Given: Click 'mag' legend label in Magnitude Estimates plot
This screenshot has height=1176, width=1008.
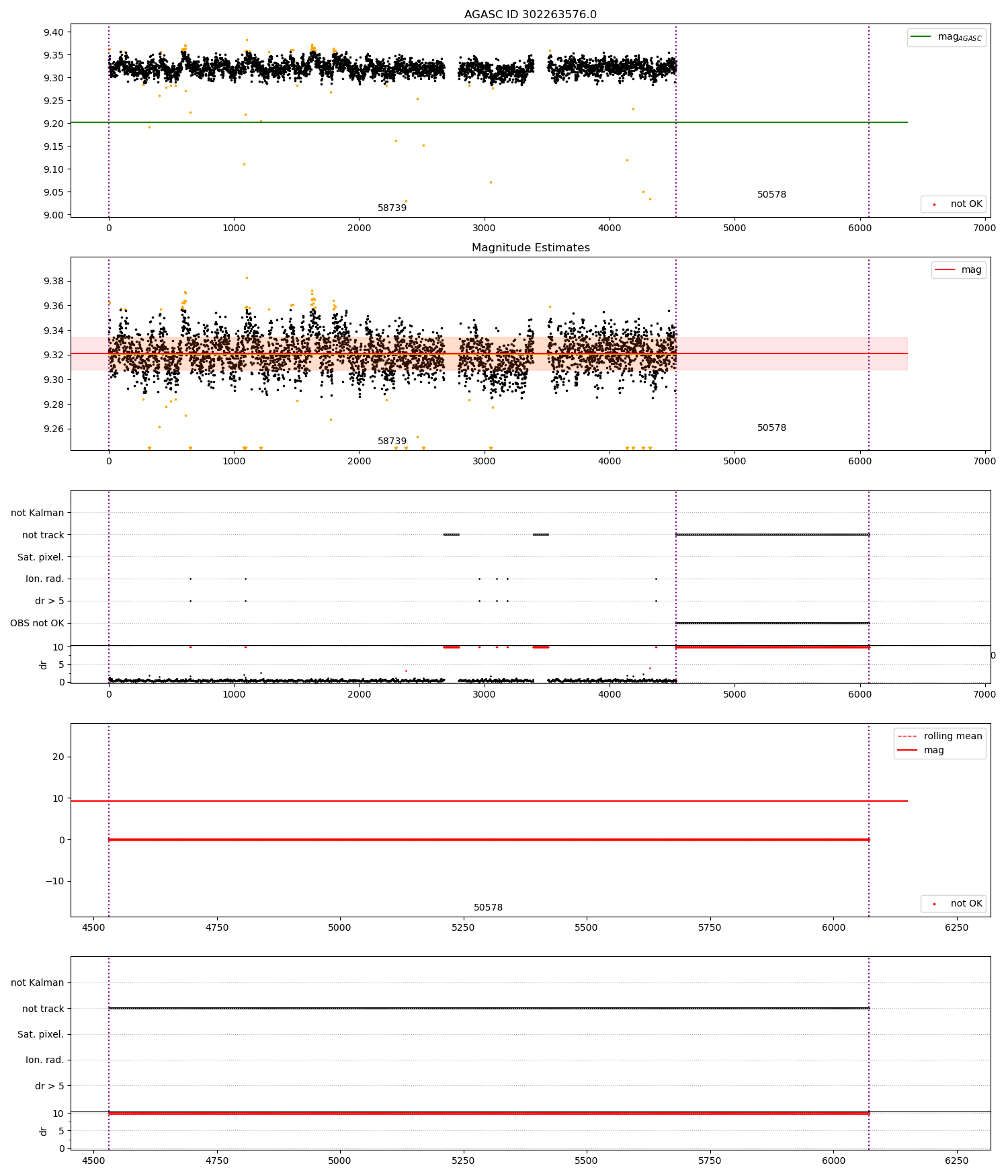Looking at the screenshot, I should pyautogui.click(x=971, y=270).
